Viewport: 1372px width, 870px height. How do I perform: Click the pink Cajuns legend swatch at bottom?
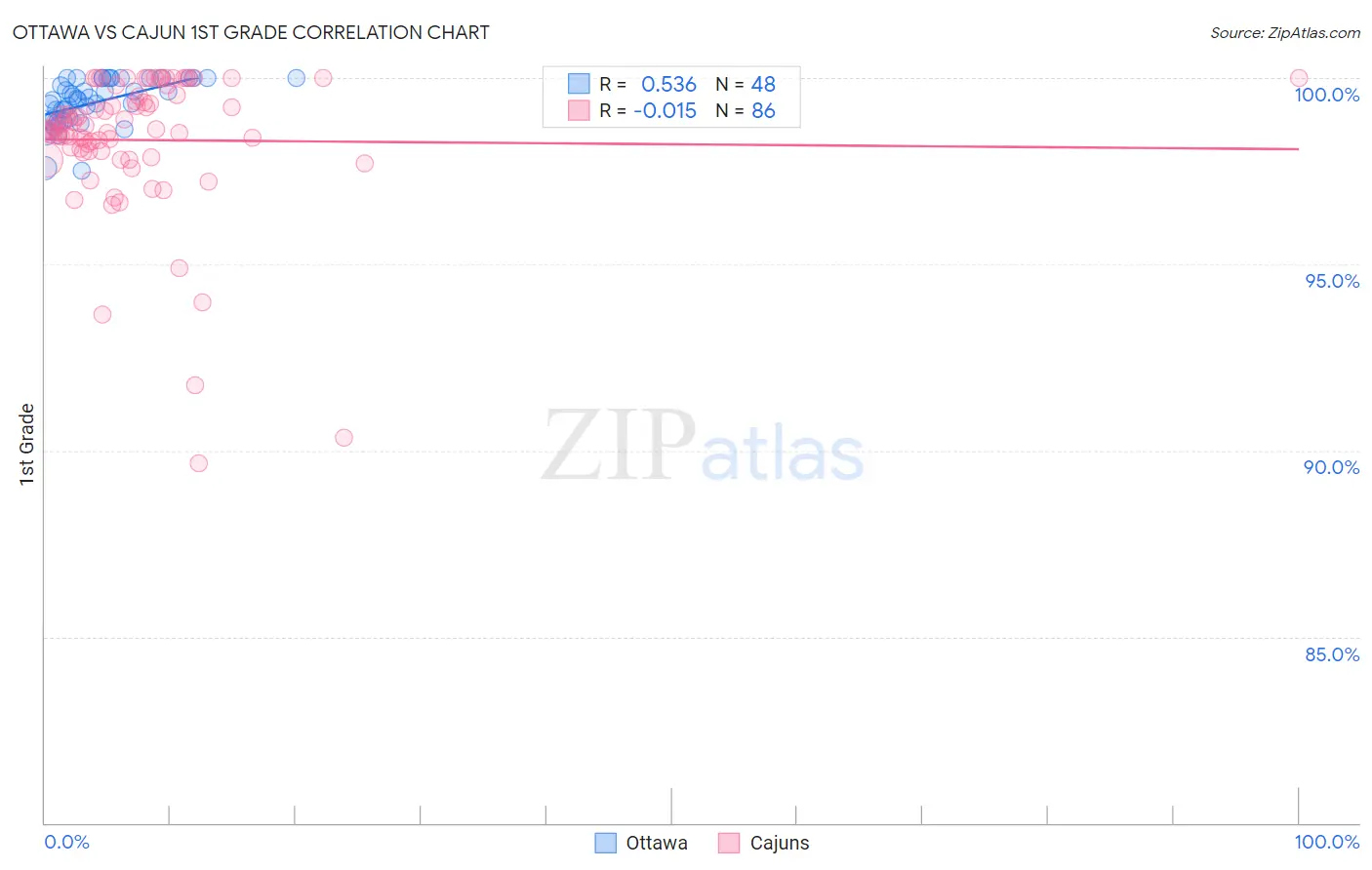point(729,843)
